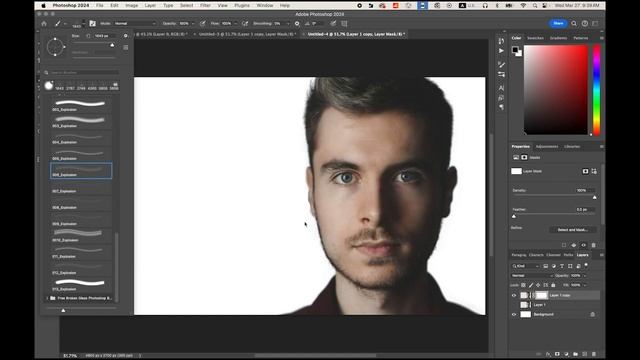The height and width of the screenshot is (360, 640).
Task: Open the Layer menu
Action: point(150,6)
